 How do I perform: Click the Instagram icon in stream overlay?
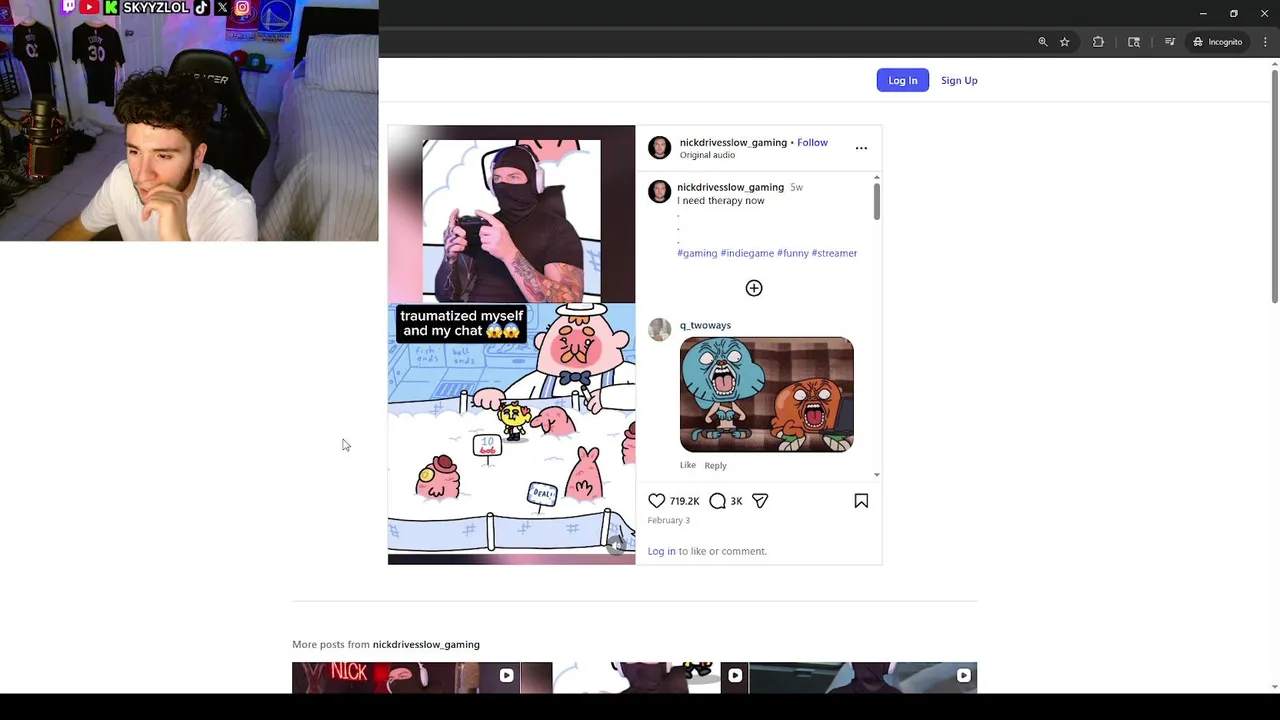tap(242, 7)
